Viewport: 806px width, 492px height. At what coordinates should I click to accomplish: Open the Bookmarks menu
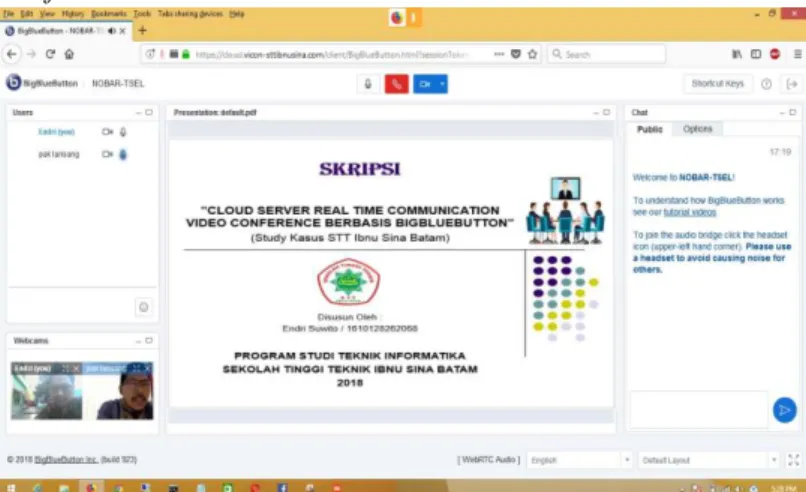(108, 14)
